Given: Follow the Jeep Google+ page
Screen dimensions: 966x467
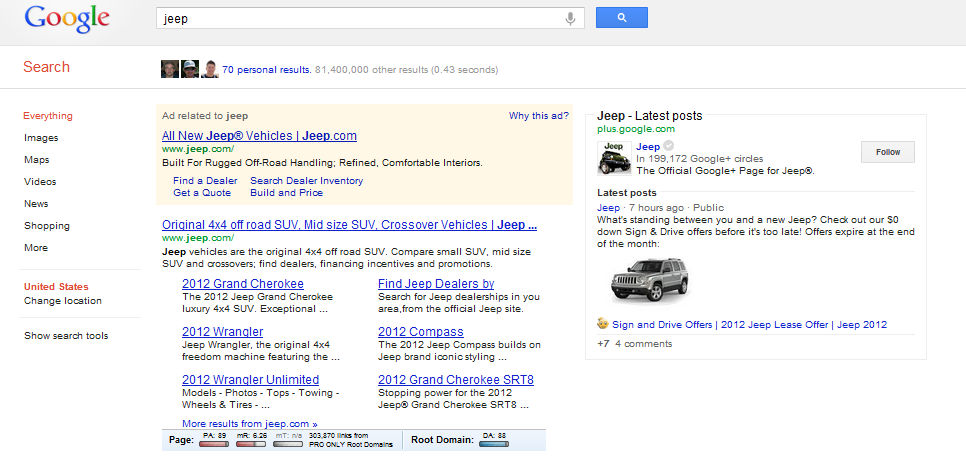Looking at the screenshot, I should [x=887, y=152].
